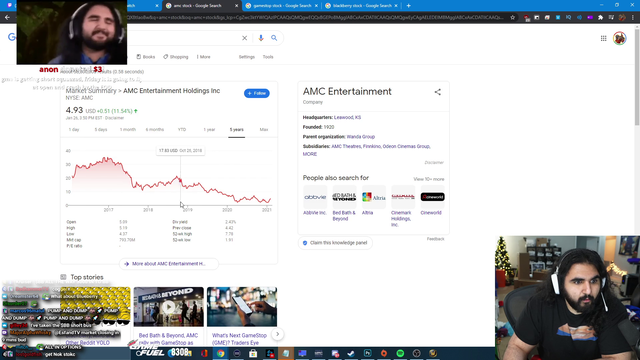Open Spotify from the taskbar
The image size is (640, 360).
(400, 353)
